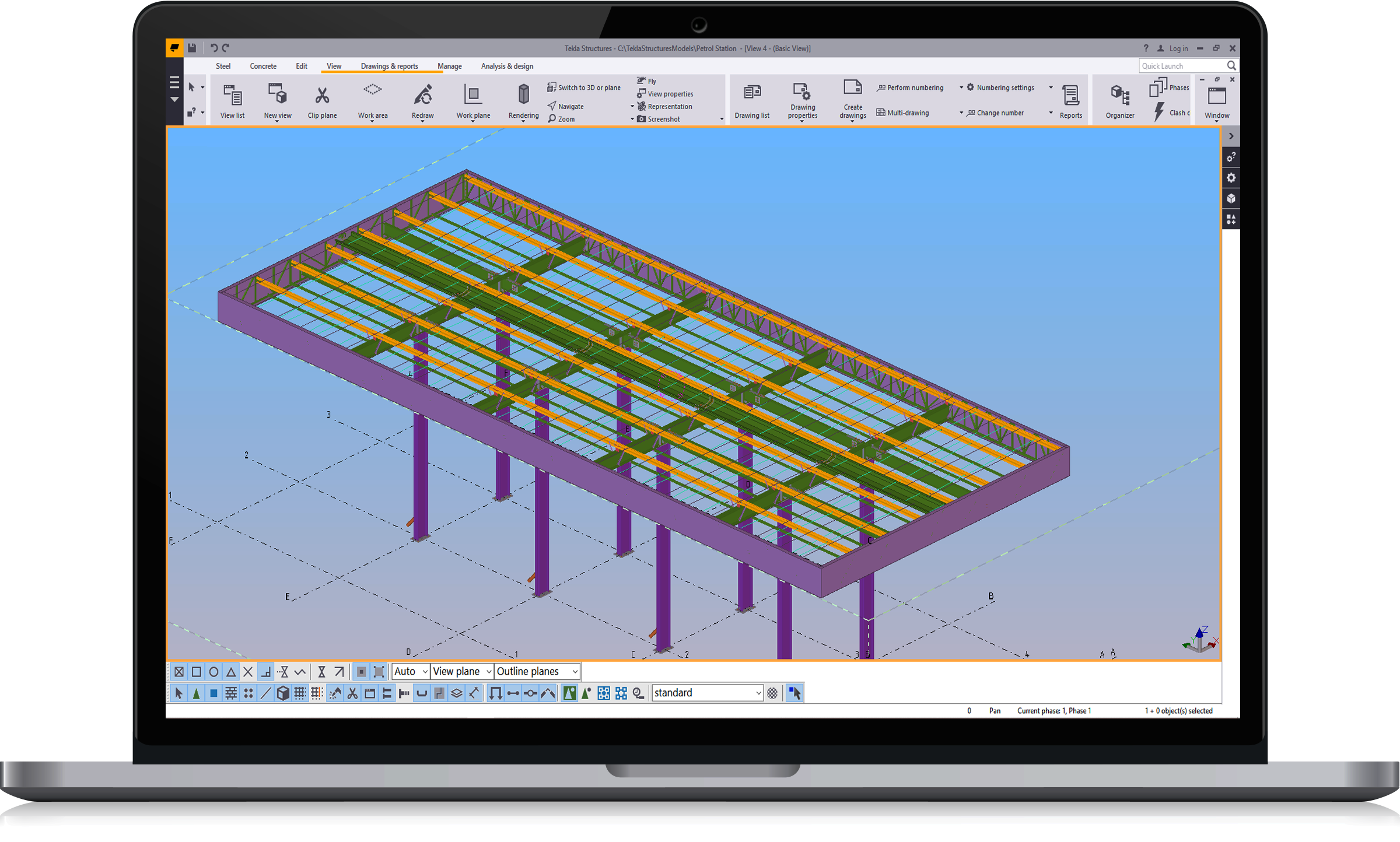Expand the Outline planes dropdown
The width and height of the screenshot is (1400, 842).
[537, 672]
